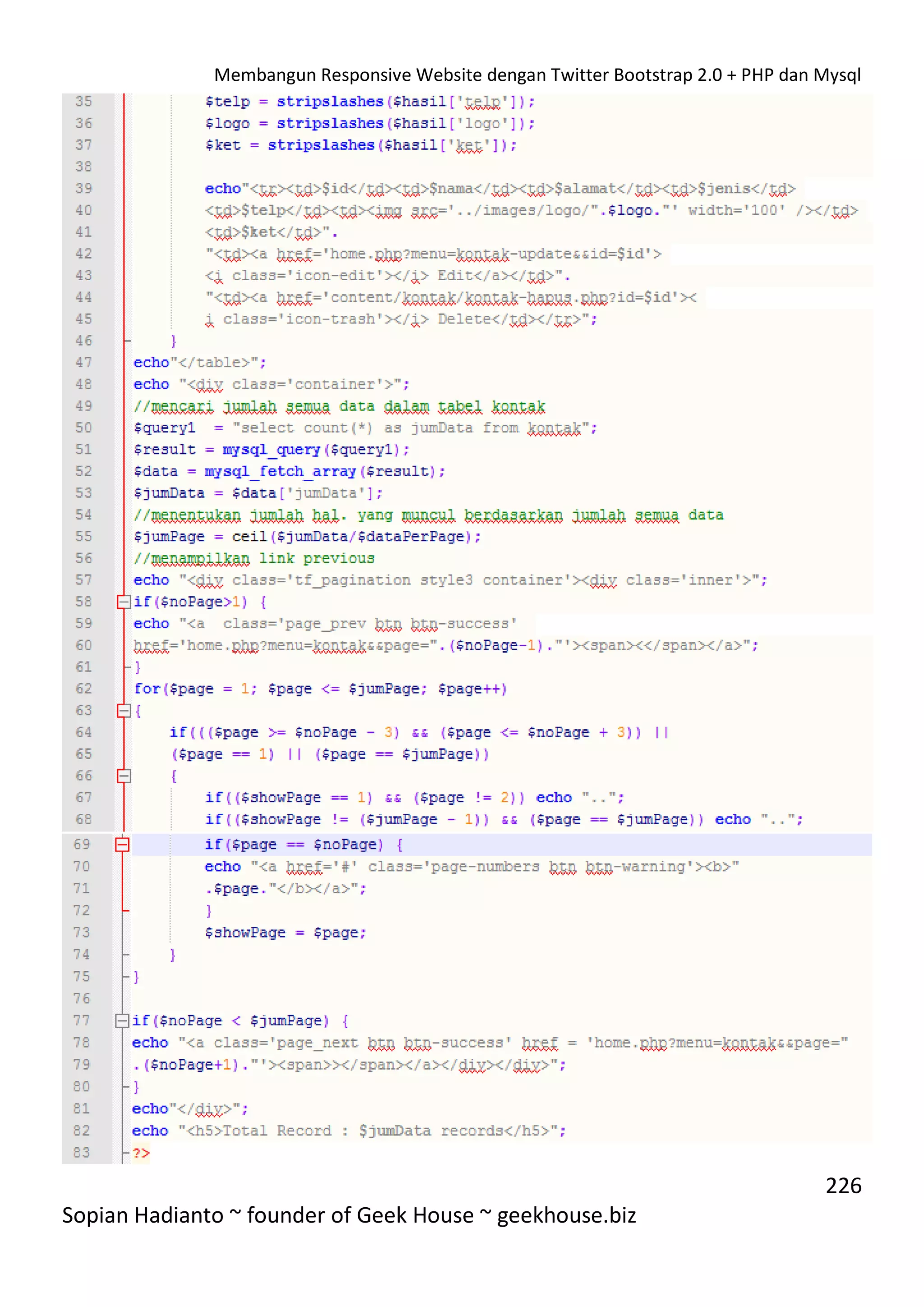The height and width of the screenshot is (1307, 924).
Task: Click the comment '//menentukan jumlah hal.'
Action: tap(429, 515)
